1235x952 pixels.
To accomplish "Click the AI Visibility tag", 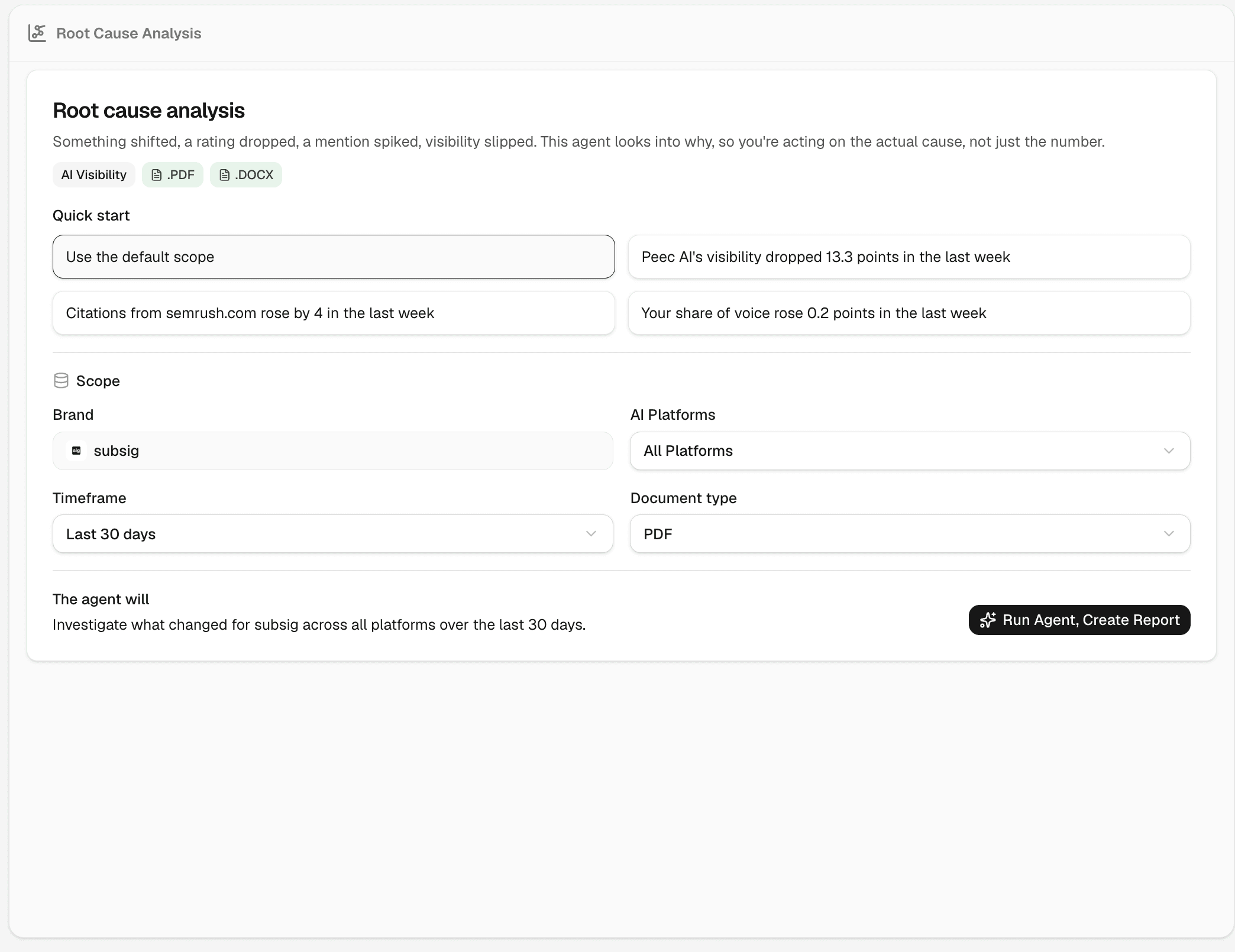I will tap(94, 175).
